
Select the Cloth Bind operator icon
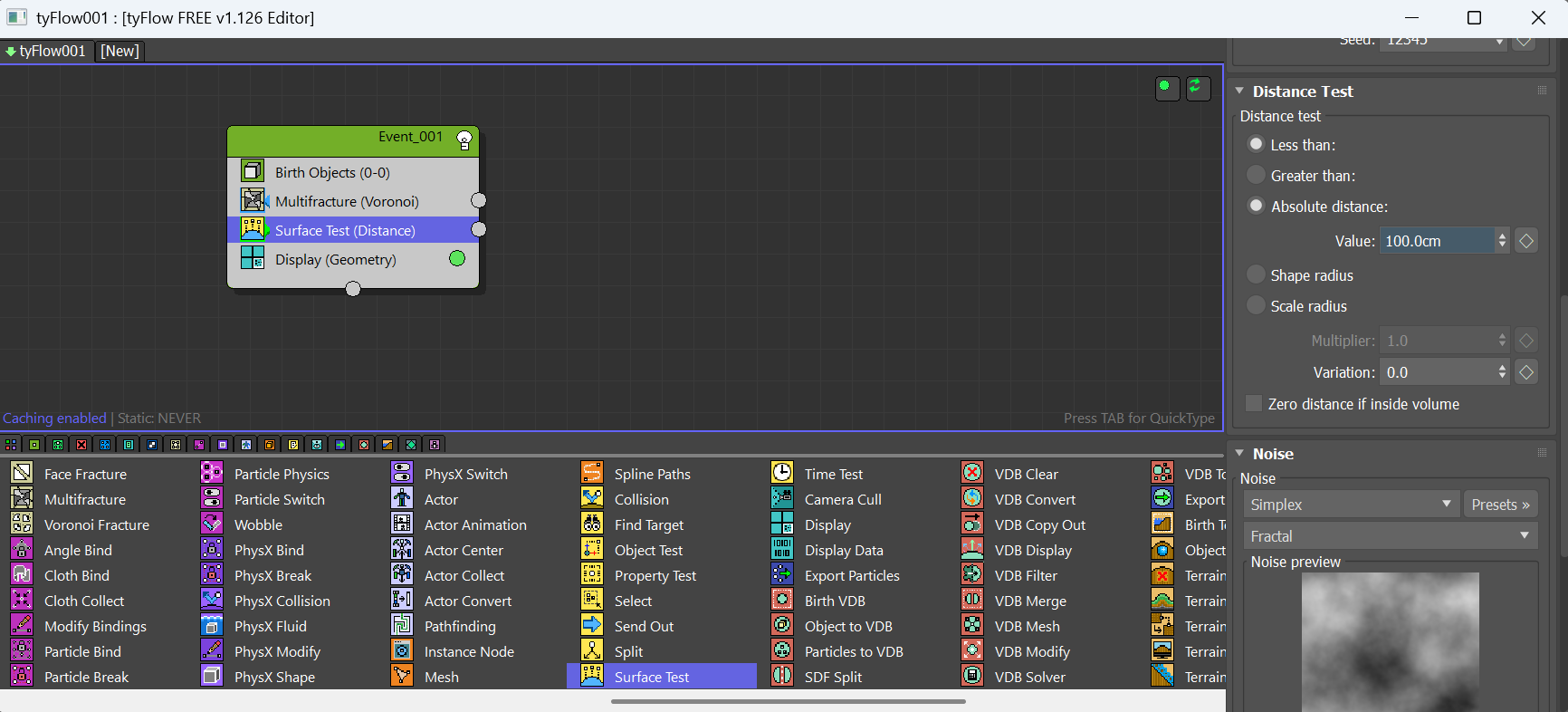pyautogui.click(x=22, y=574)
